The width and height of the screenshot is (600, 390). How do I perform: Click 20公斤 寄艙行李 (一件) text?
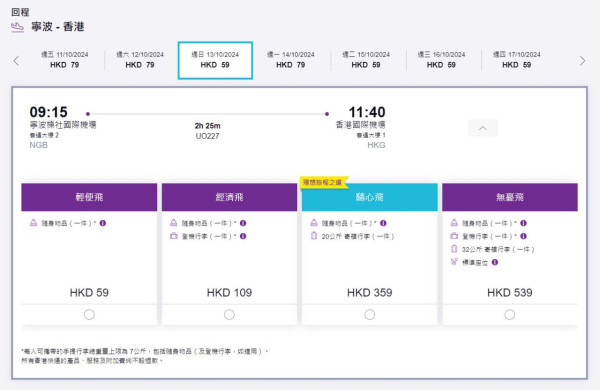tap(358, 237)
